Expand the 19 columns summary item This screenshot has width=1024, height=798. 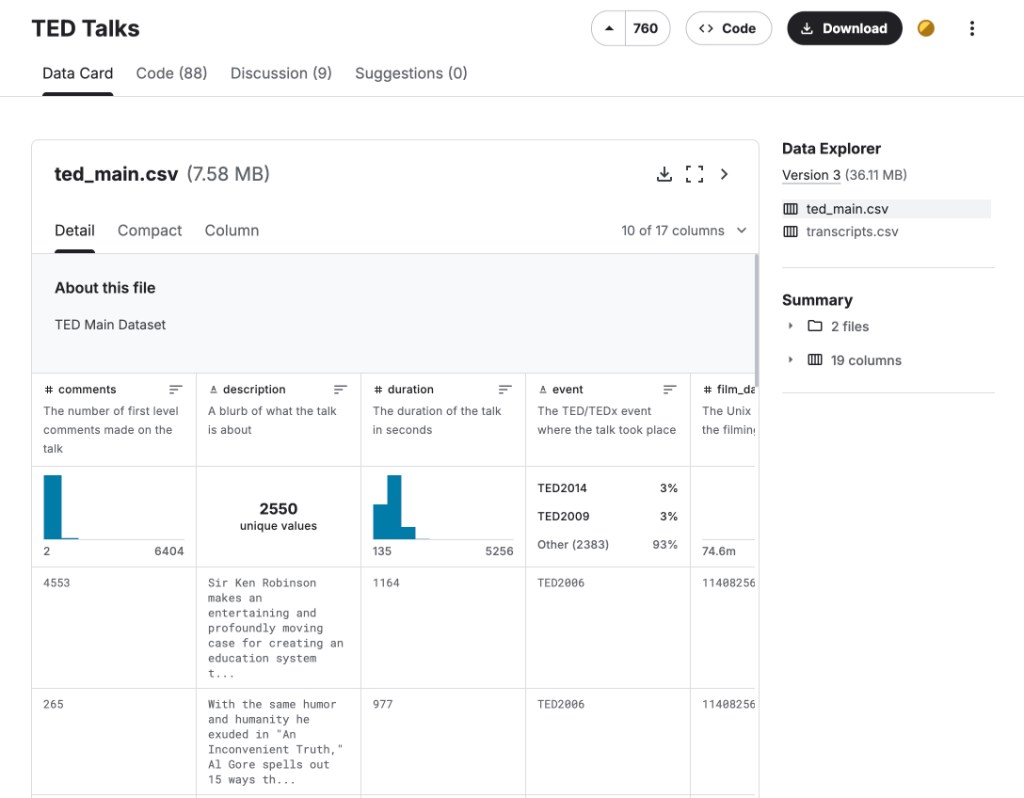[x=791, y=360]
